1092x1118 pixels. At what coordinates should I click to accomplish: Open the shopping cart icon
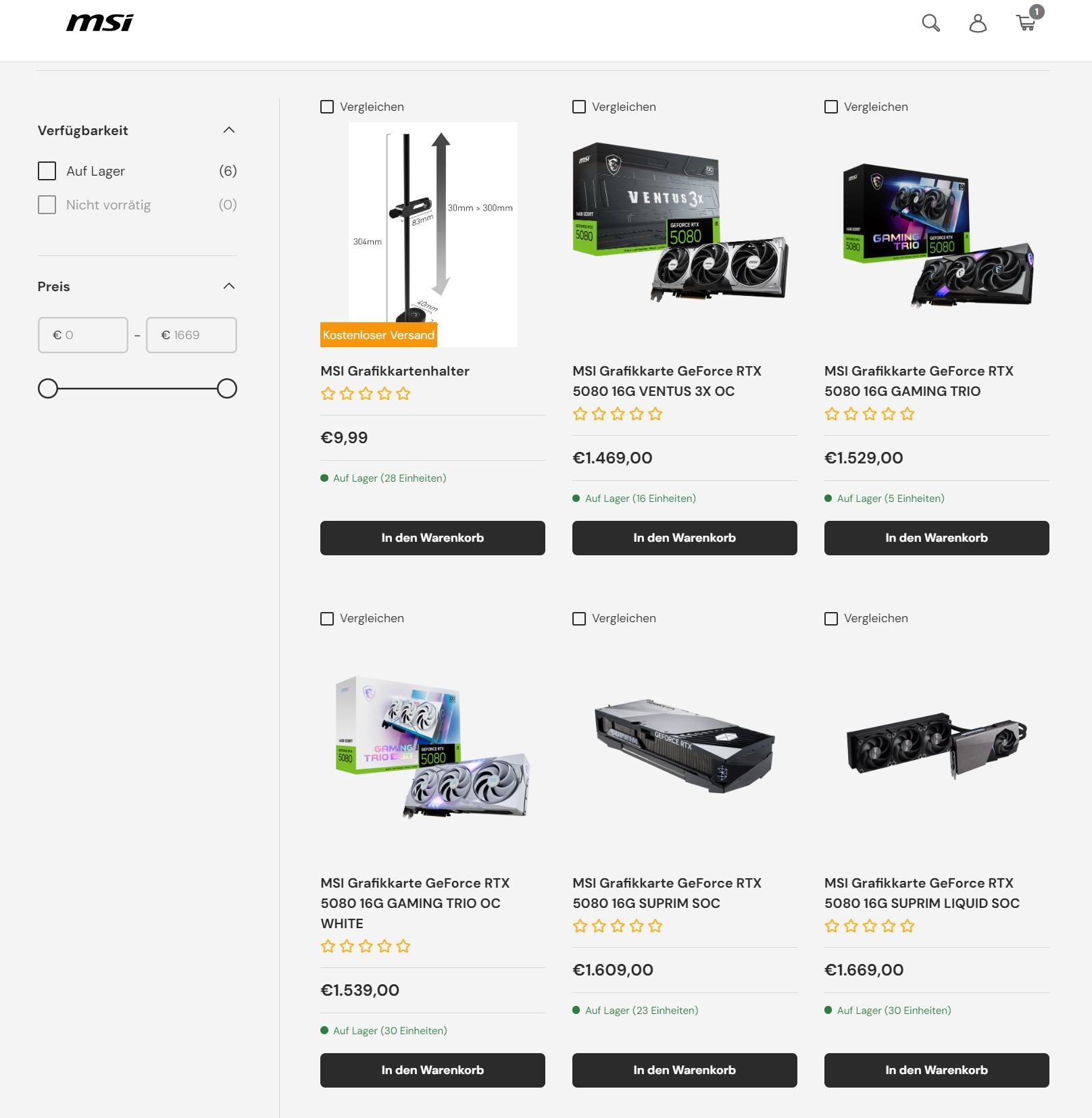[x=1026, y=23]
